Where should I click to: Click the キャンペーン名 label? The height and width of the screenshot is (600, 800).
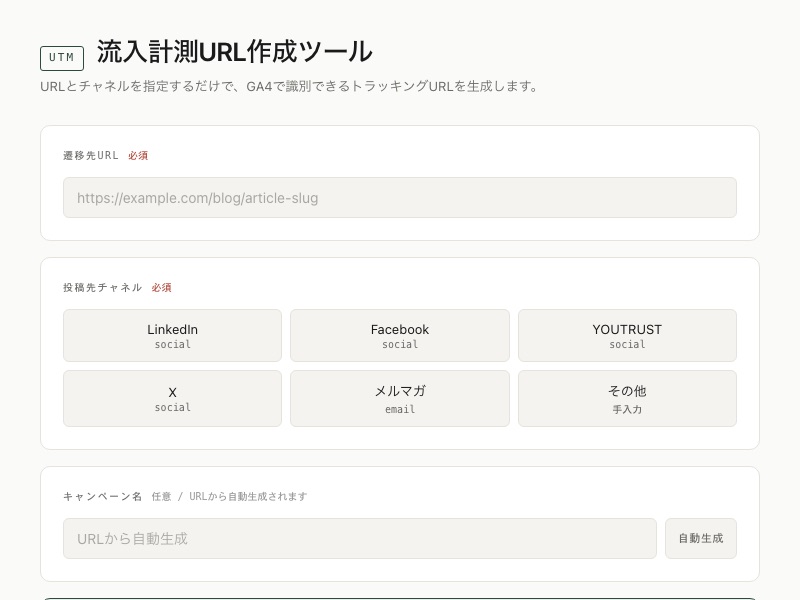coord(103,496)
